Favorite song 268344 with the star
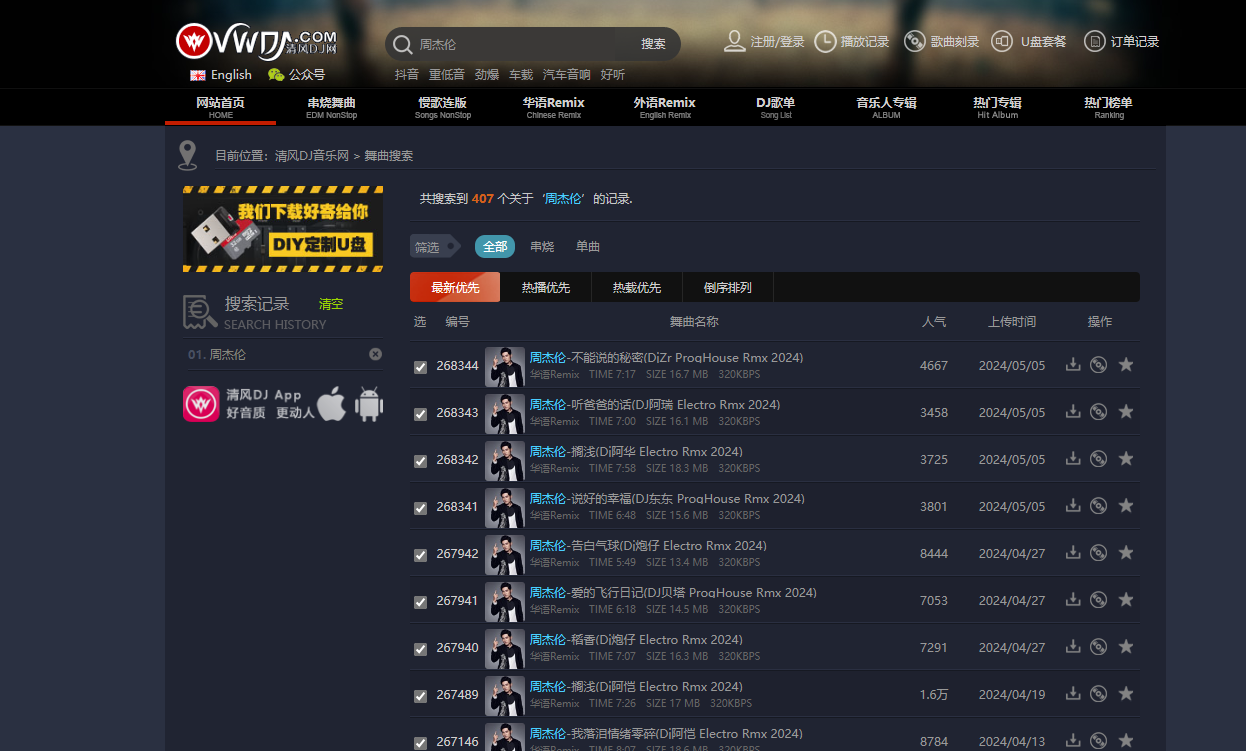Screen dimensions: 1246x751 (x=1126, y=365)
